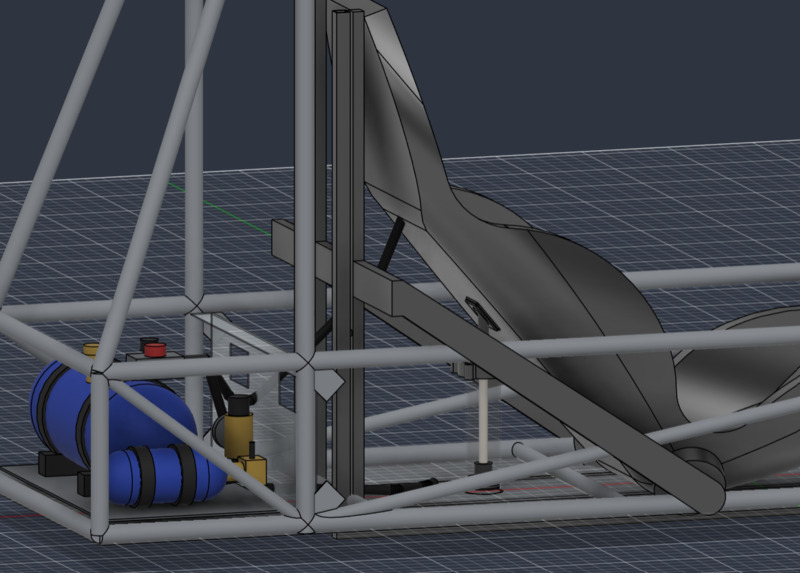800x573 pixels.
Task: Select the black strut behind the seat back
Action: click(x=391, y=244)
